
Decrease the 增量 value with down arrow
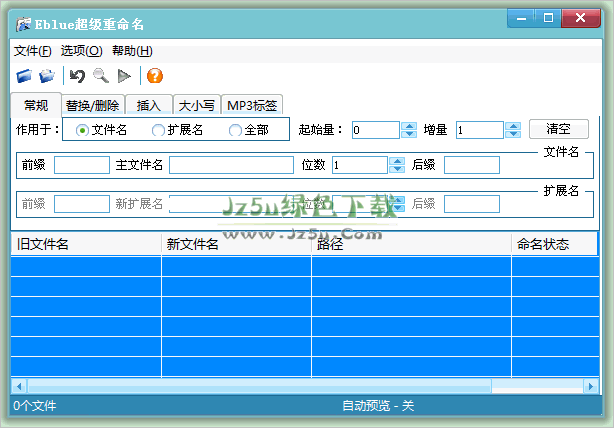coord(513,134)
